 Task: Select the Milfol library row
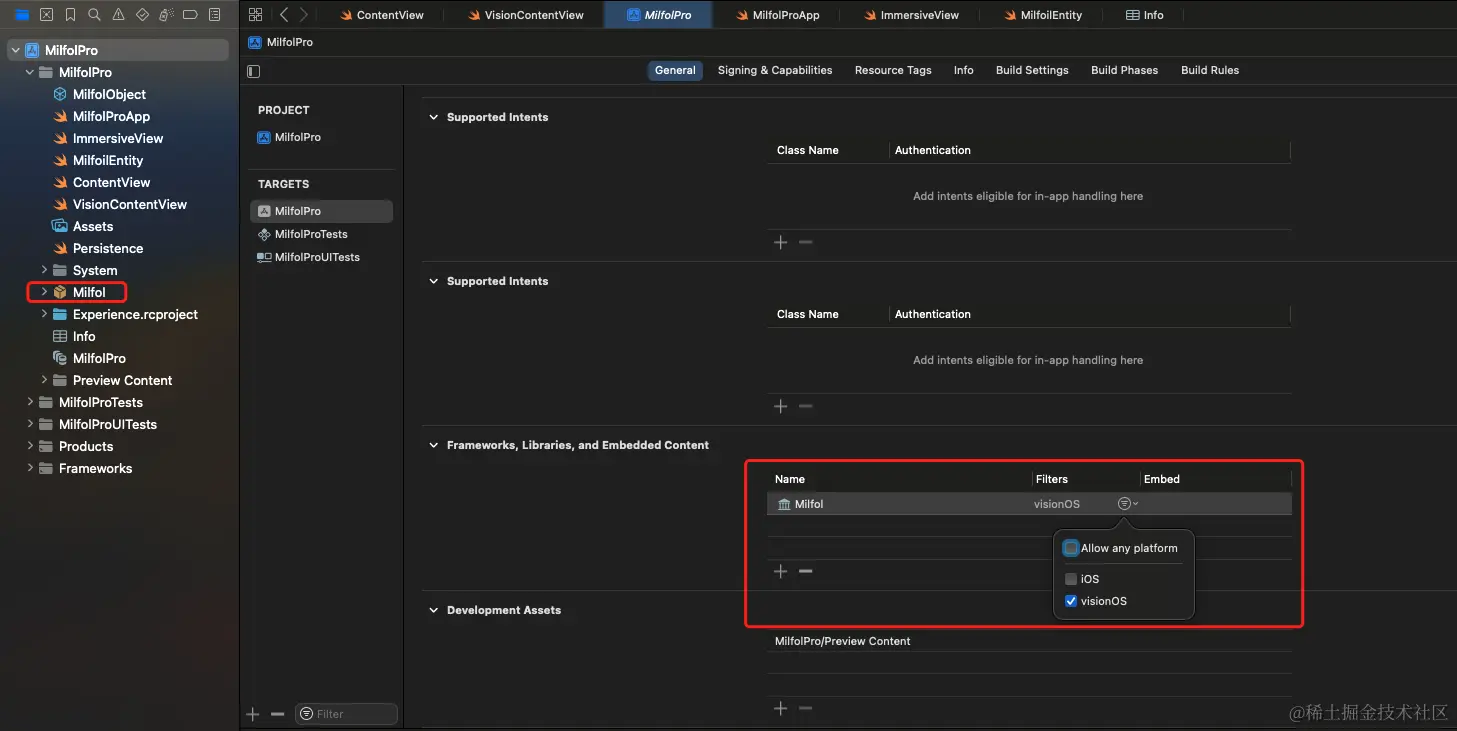(x=1029, y=504)
